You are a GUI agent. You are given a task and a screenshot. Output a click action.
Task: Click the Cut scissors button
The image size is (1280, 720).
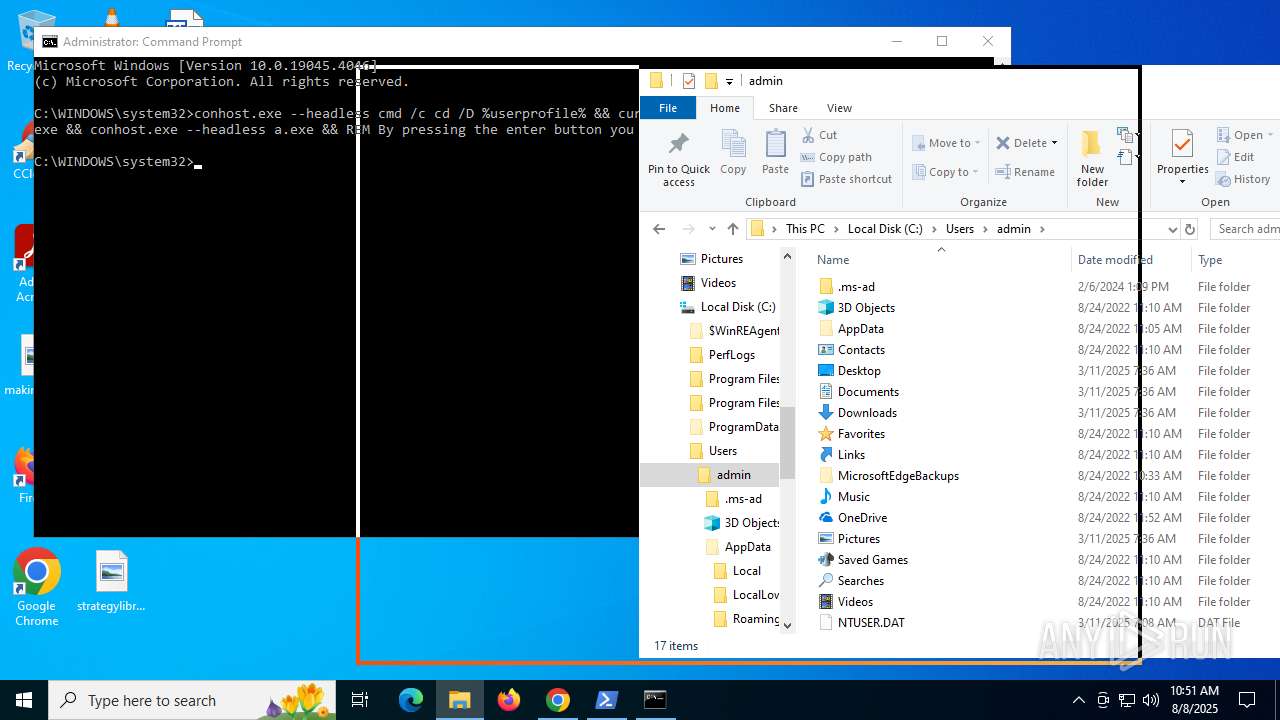coord(819,135)
